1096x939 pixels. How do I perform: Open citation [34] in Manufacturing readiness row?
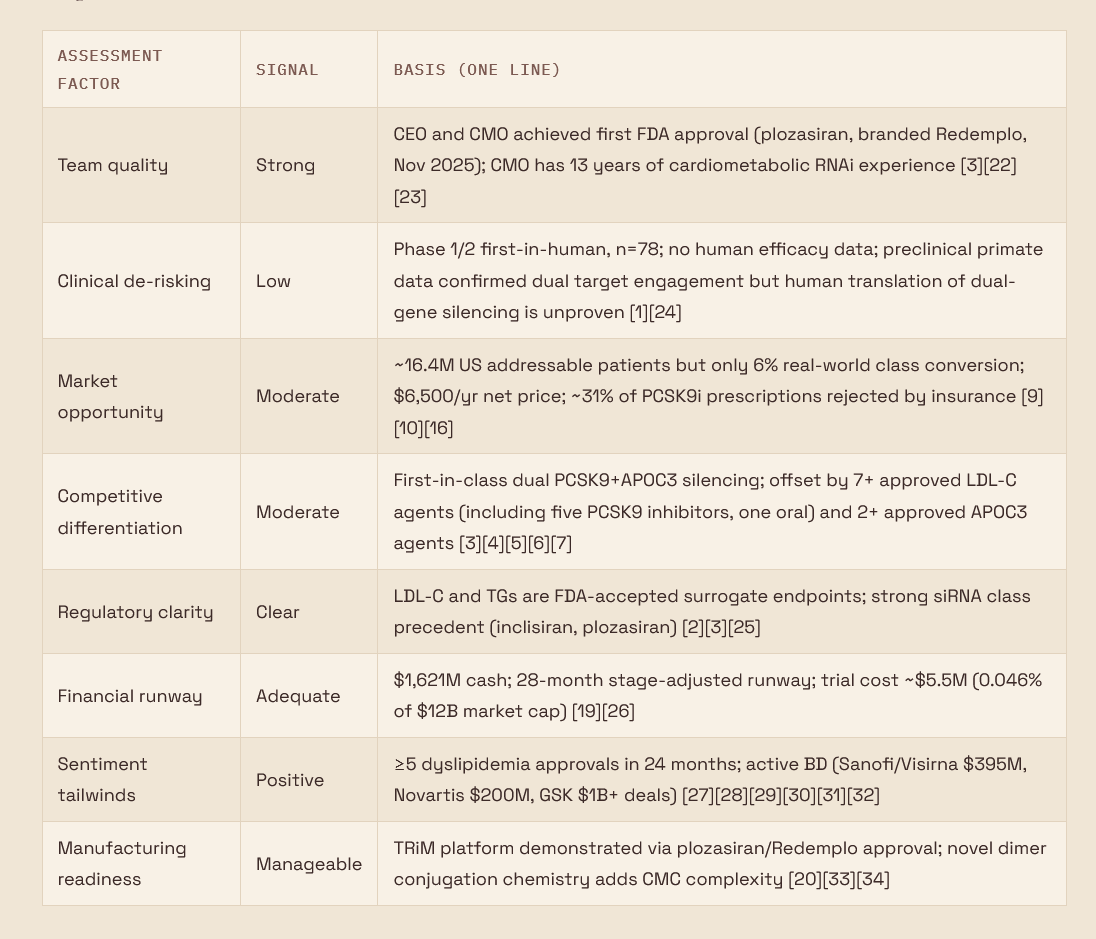873,879
